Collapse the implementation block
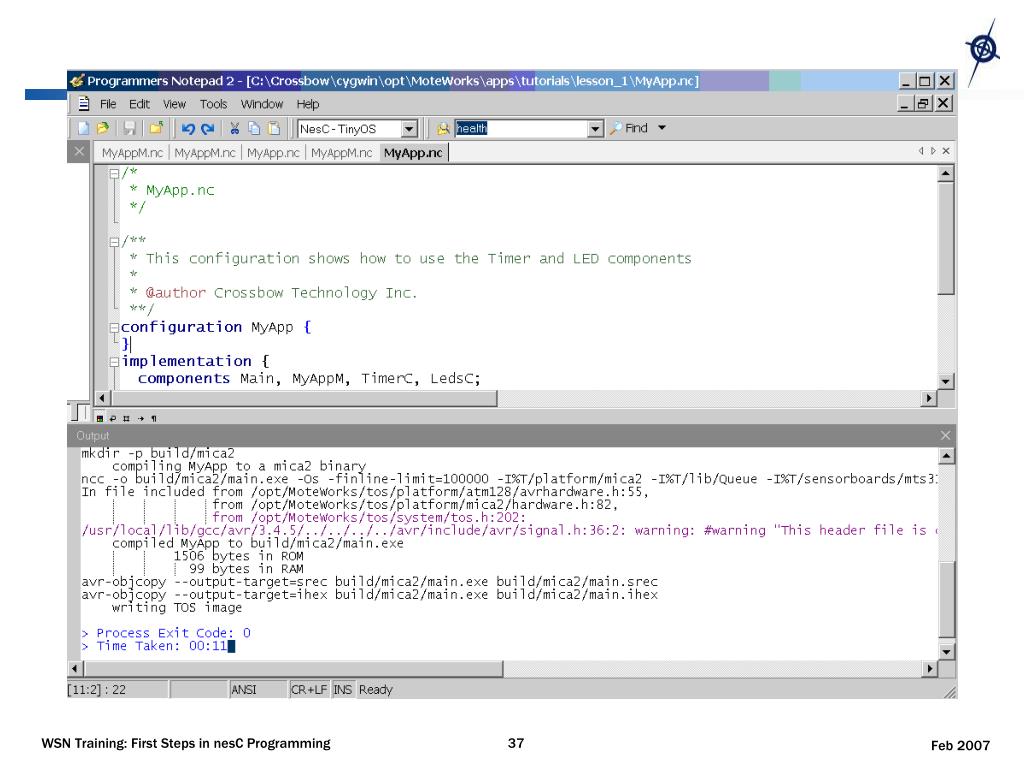The image size is (1024, 768). point(114,361)
